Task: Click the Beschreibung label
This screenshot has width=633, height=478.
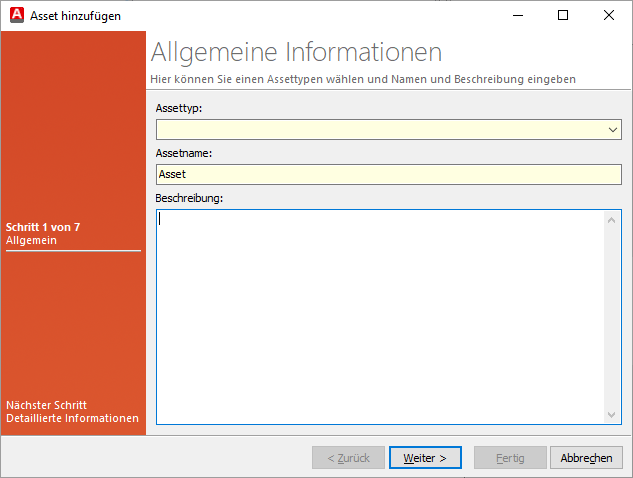Action: 189,198
